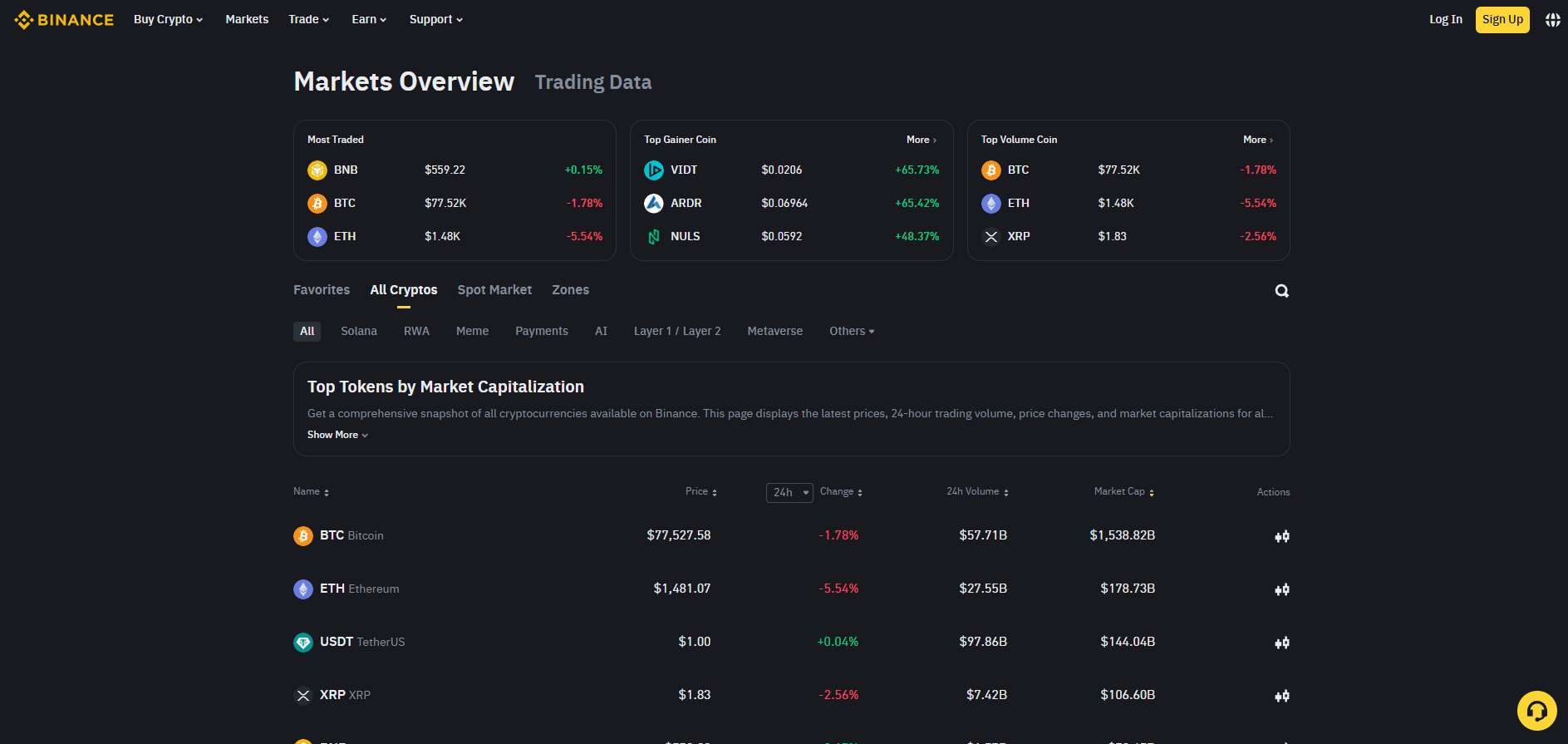
Task: Filter by Layer 1 / Layer 2 category
Action: coord(677,331)
